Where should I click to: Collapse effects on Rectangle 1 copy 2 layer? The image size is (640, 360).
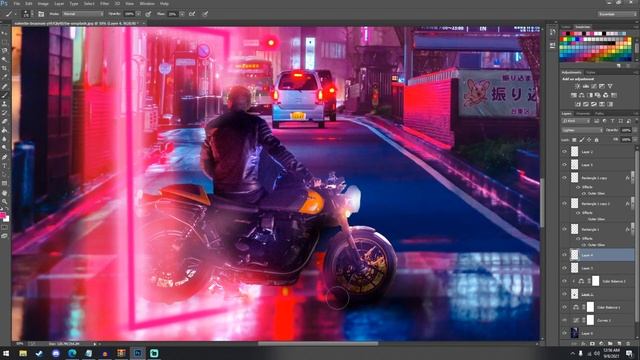click(632, 203)
